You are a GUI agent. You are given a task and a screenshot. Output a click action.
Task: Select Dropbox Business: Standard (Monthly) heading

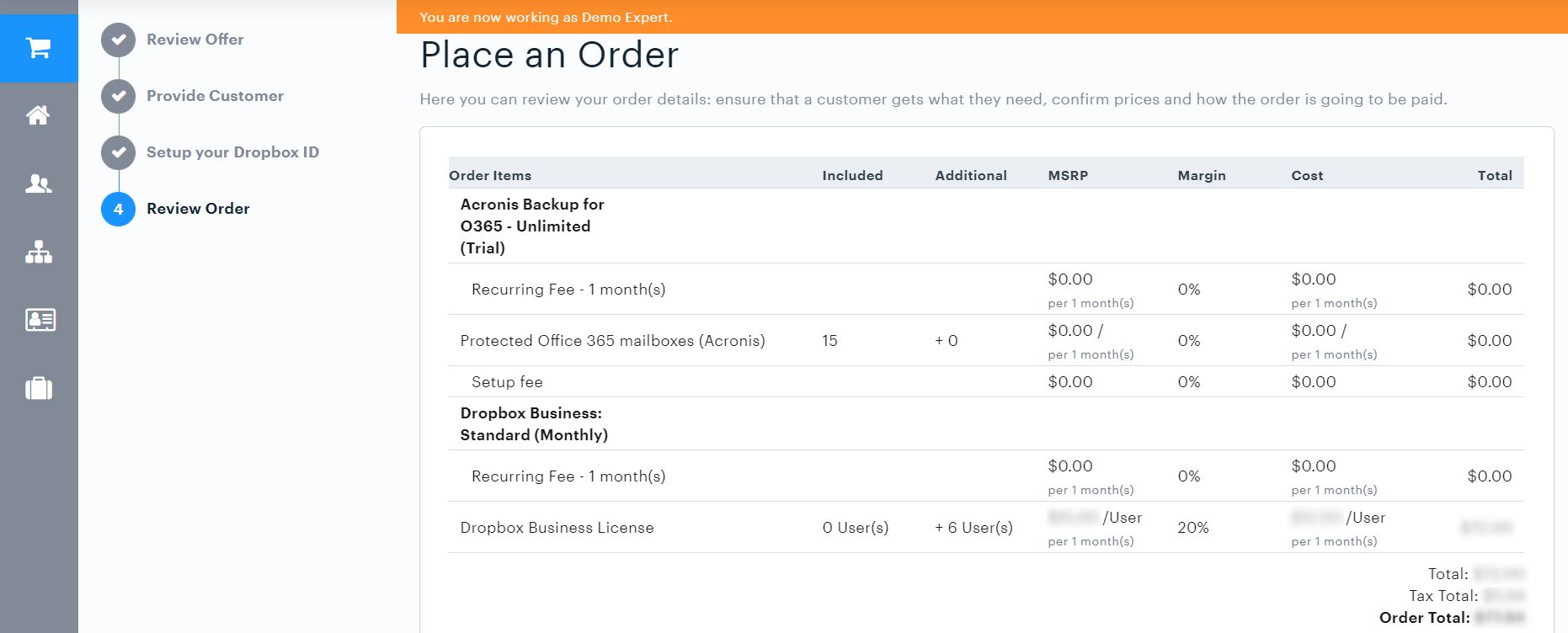[534, 424]
